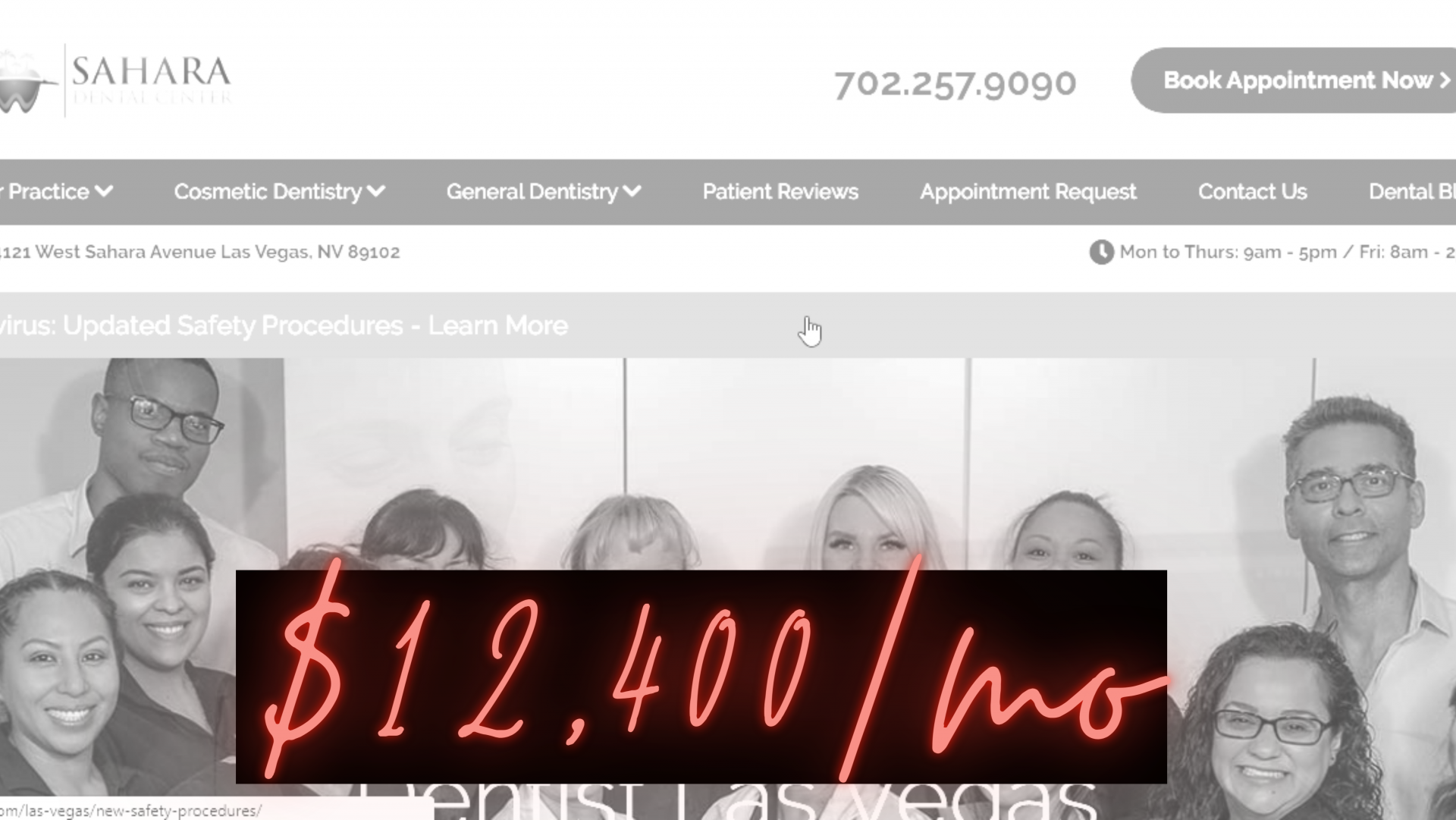Click the General Dentistry menu label
This screenshot has height=820, width=1456.
[x=532, y=191]
